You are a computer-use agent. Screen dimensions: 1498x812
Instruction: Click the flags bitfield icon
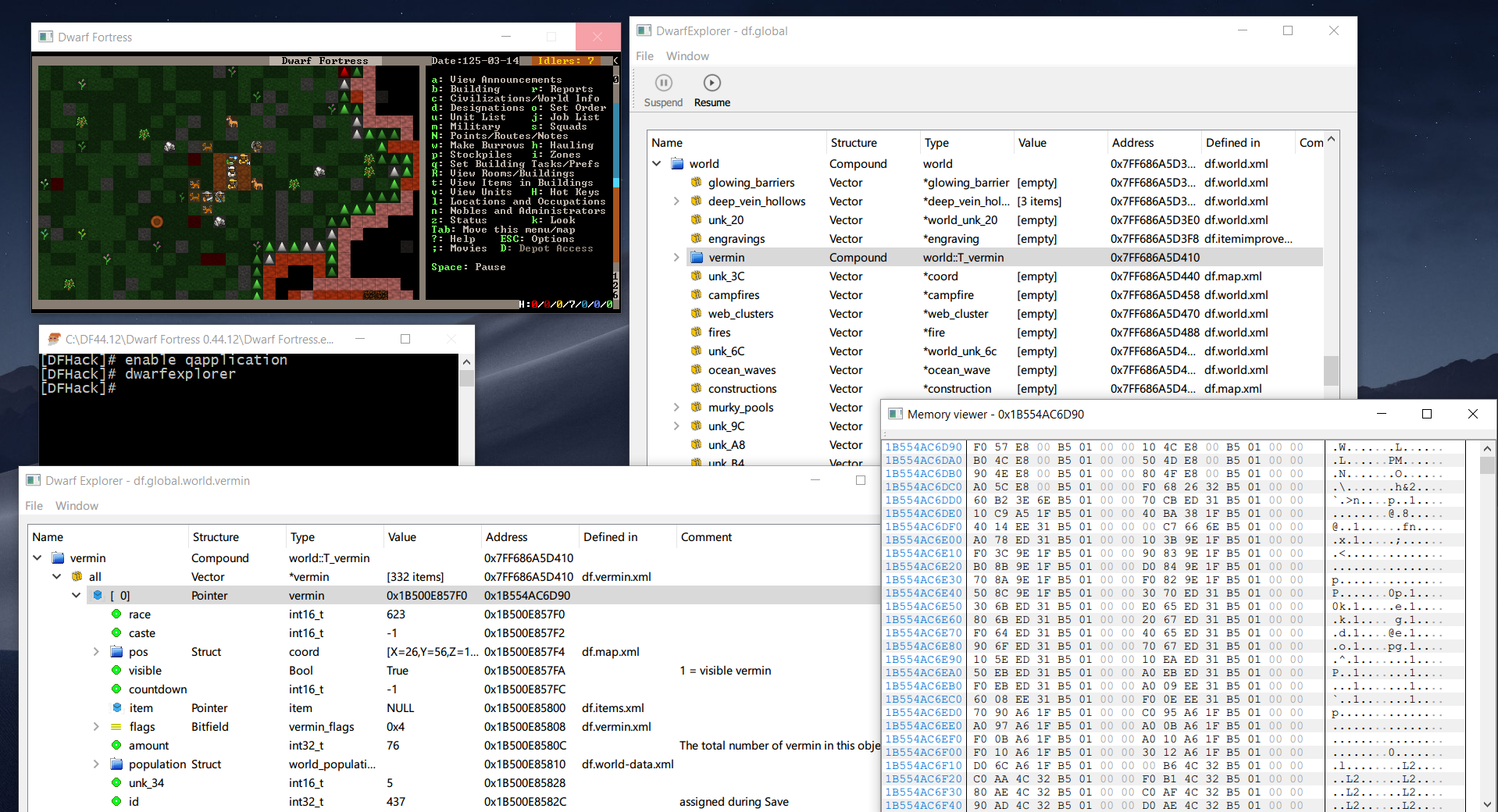click(x=116, y=727)
